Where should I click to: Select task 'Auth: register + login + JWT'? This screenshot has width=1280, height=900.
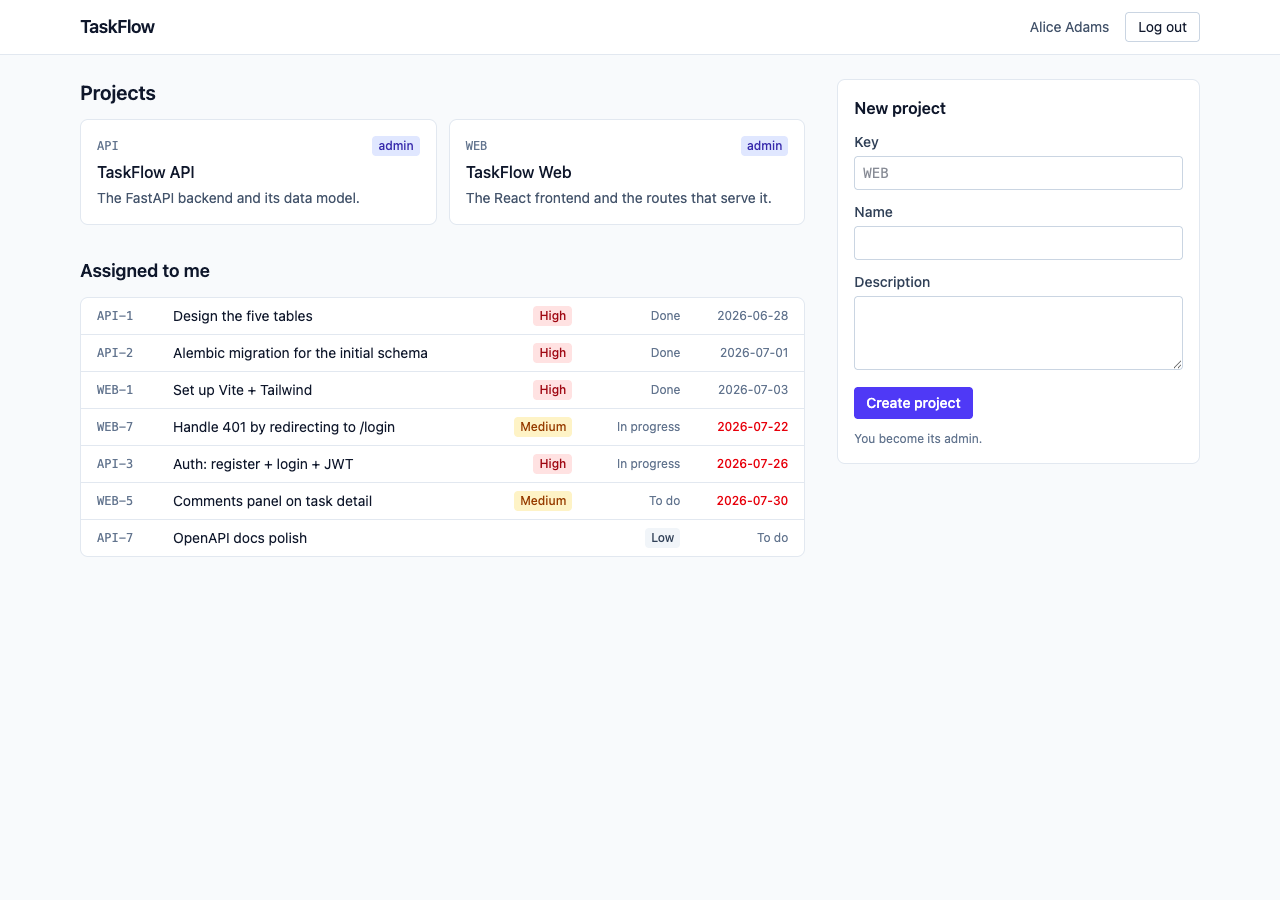(442, 464)
